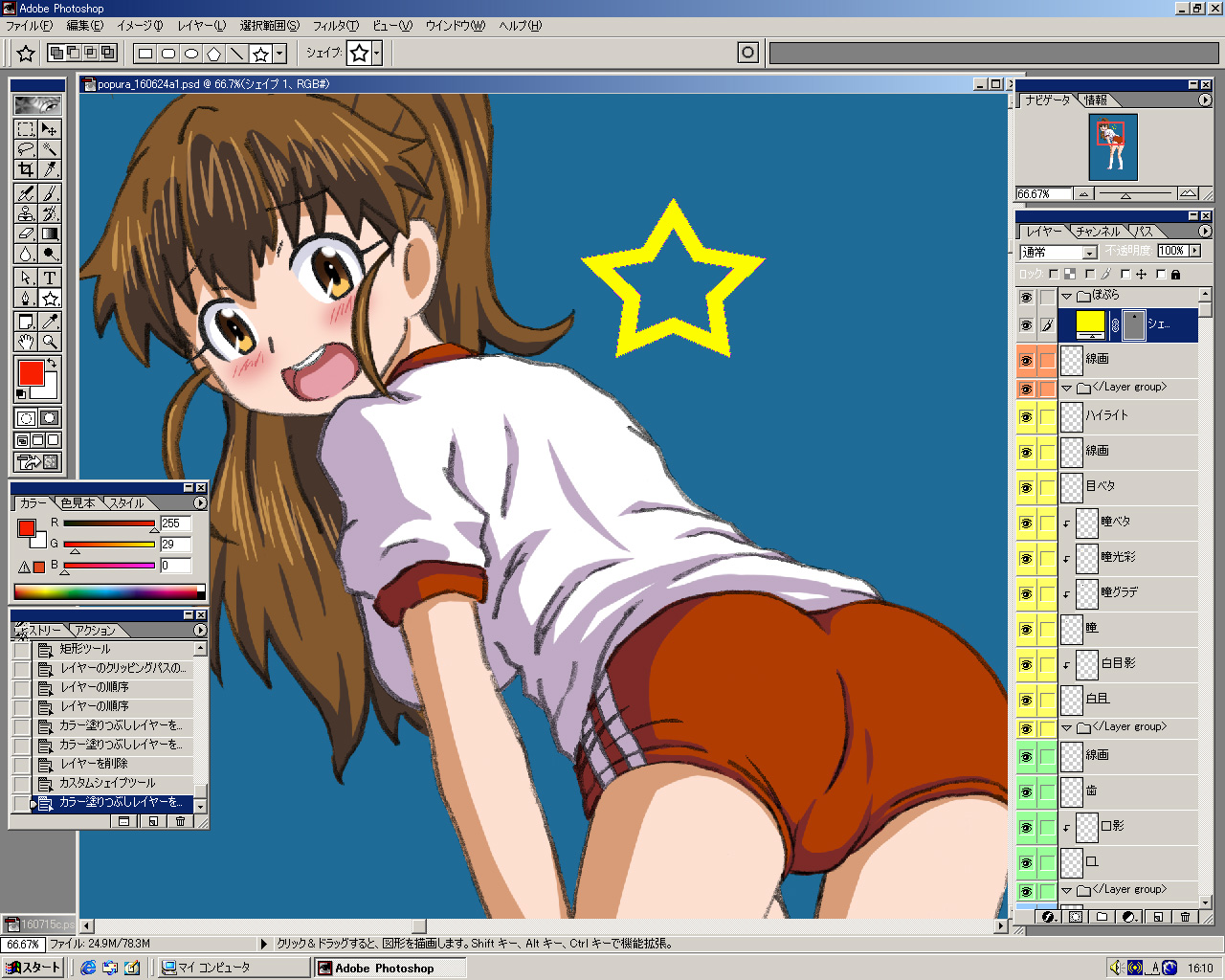Click Windows スタート button

(33, 968)
